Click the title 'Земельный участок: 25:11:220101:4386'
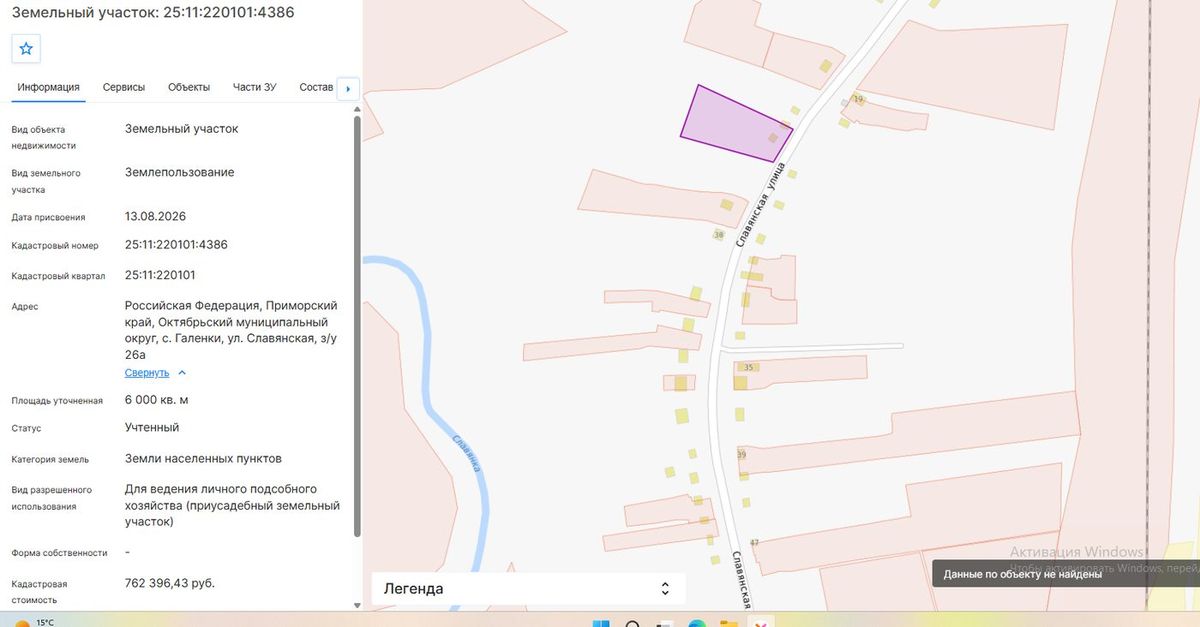Viewport: 1200px width, 627px height. pos(153,12)
